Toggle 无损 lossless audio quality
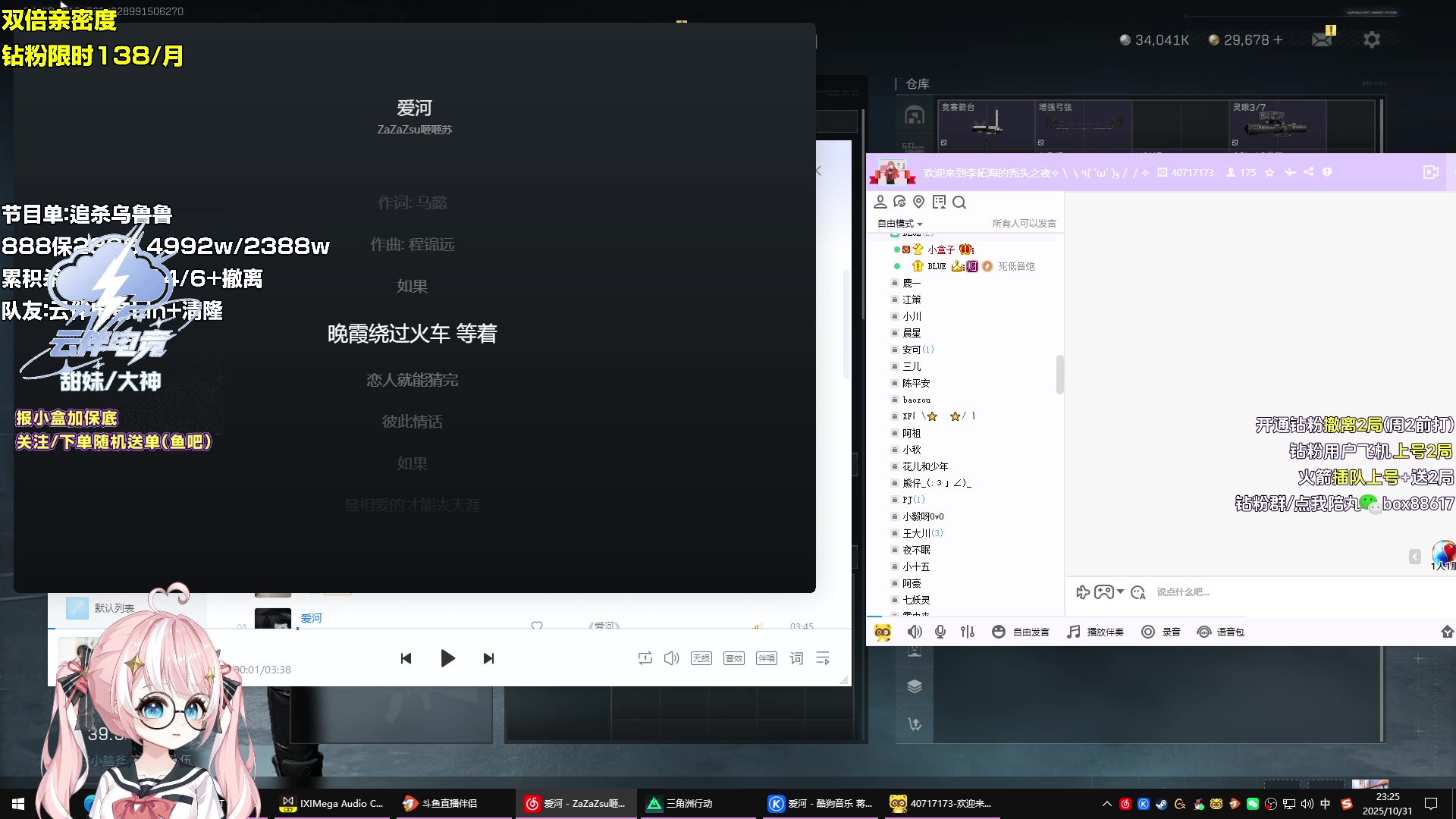The image size is (1456, 819). pos(701,658)
